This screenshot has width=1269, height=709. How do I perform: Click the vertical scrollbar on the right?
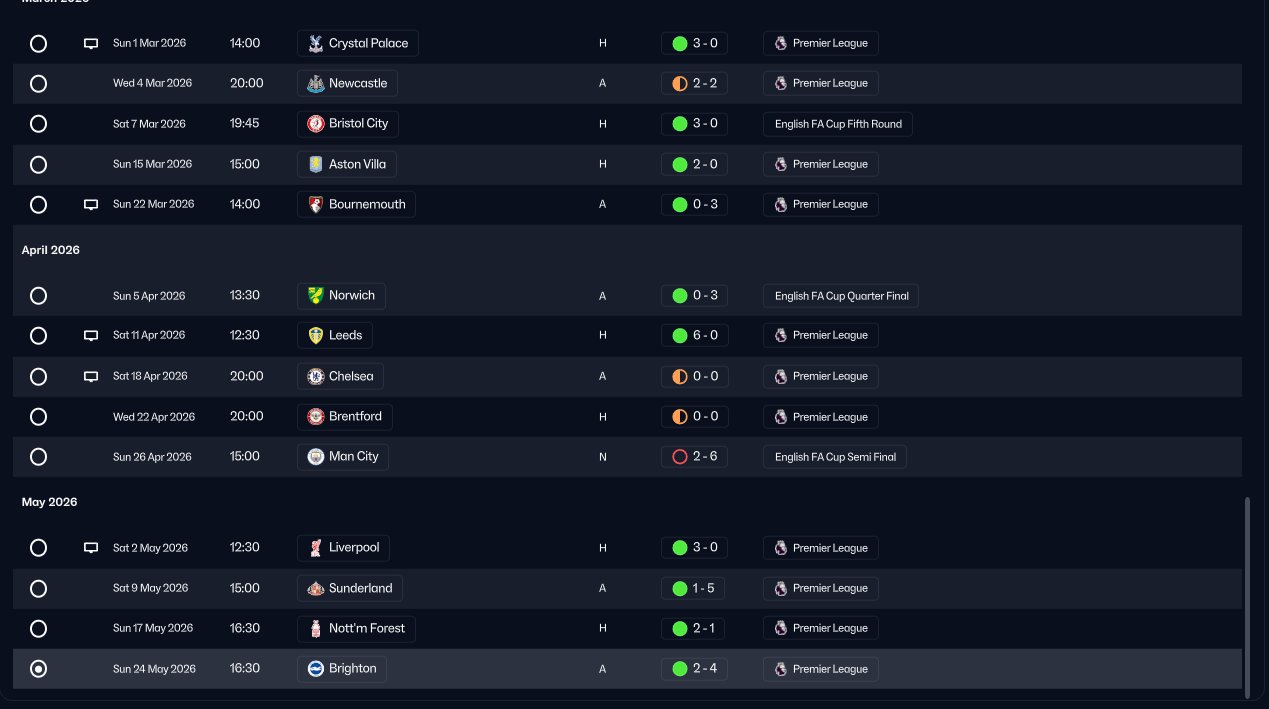[x=1247, y=597]
